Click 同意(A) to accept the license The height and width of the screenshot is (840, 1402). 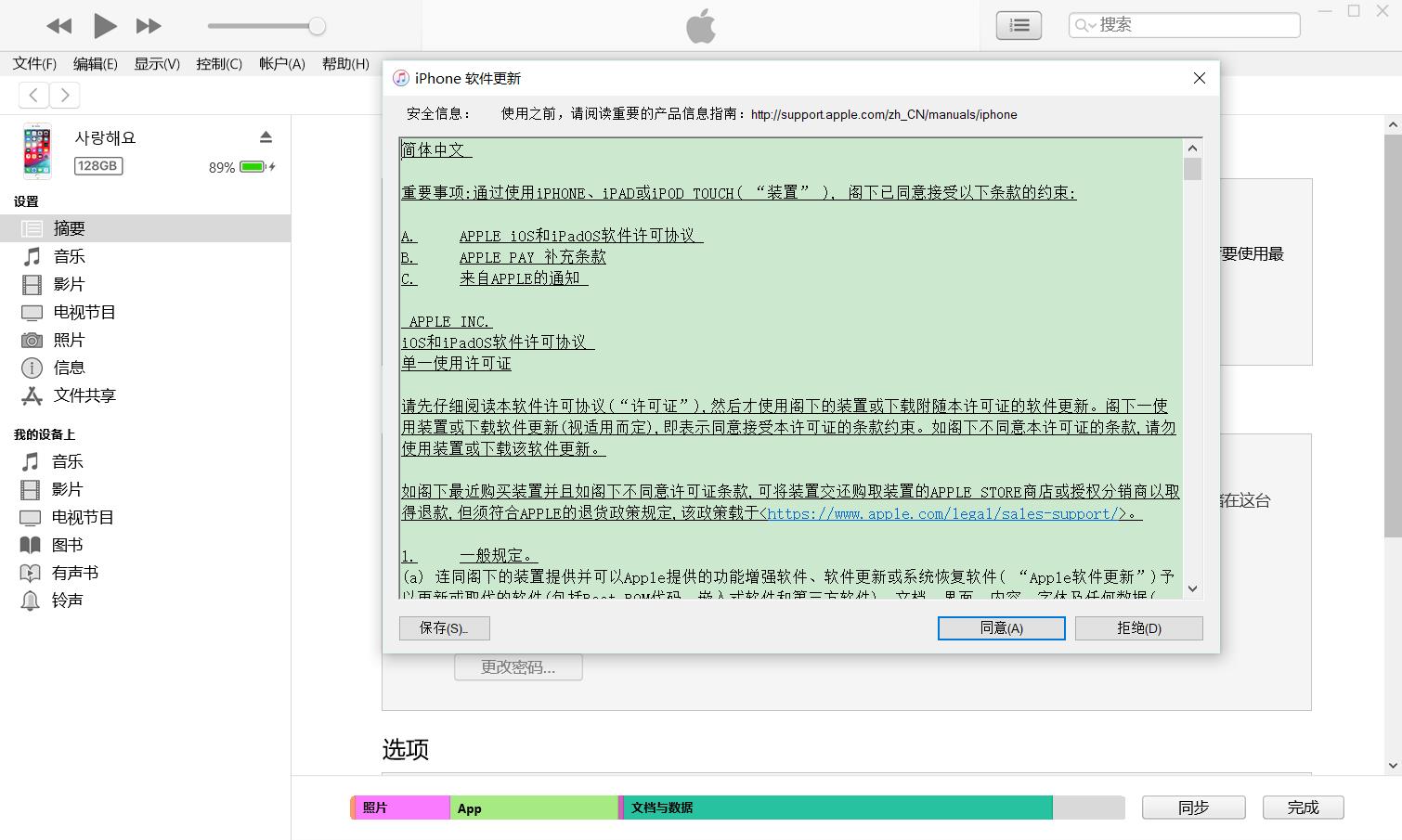coord(1001,628)
